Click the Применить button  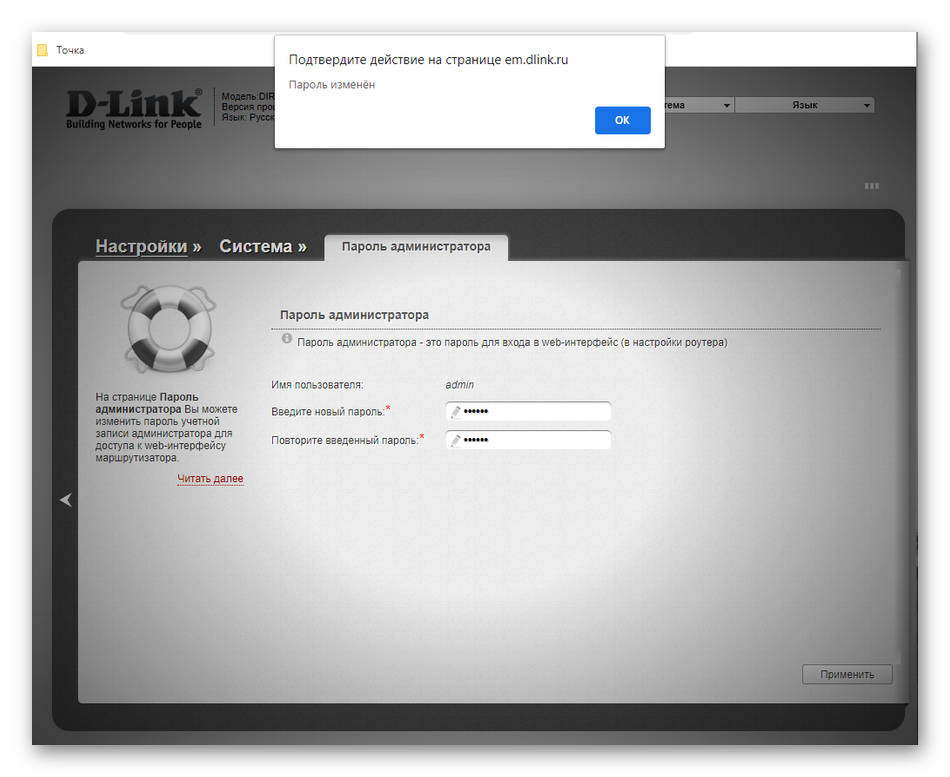tap(847, 674)
